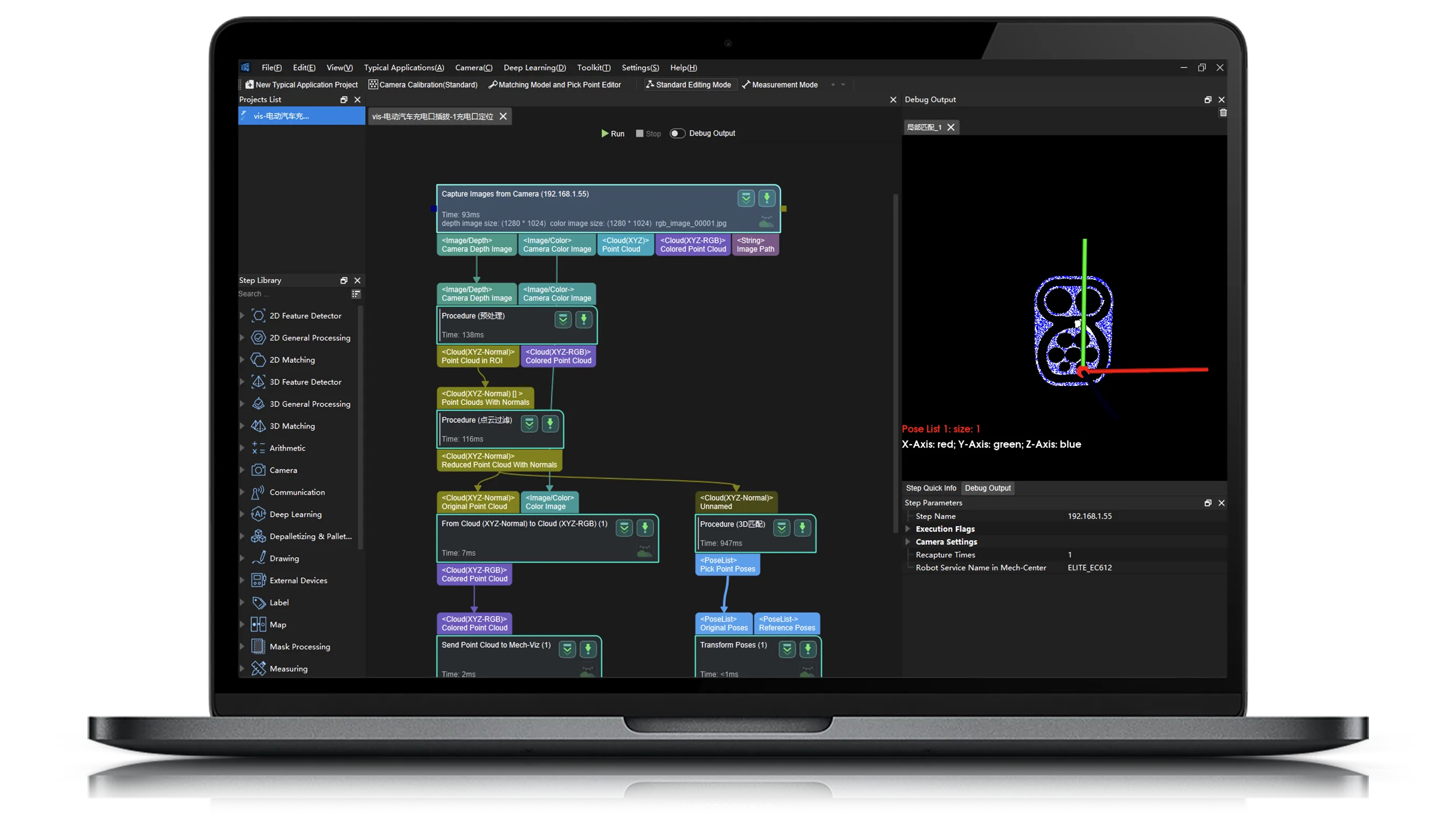Click the 2D Matching icon
The width and height of the screenshot is (1456, 819).
coord(259,360)
